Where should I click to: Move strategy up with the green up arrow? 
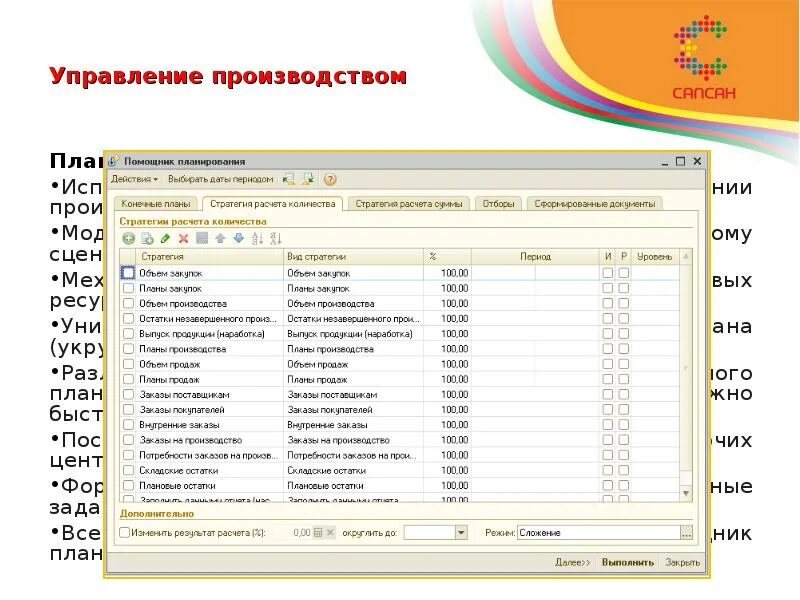coord(220,239)
